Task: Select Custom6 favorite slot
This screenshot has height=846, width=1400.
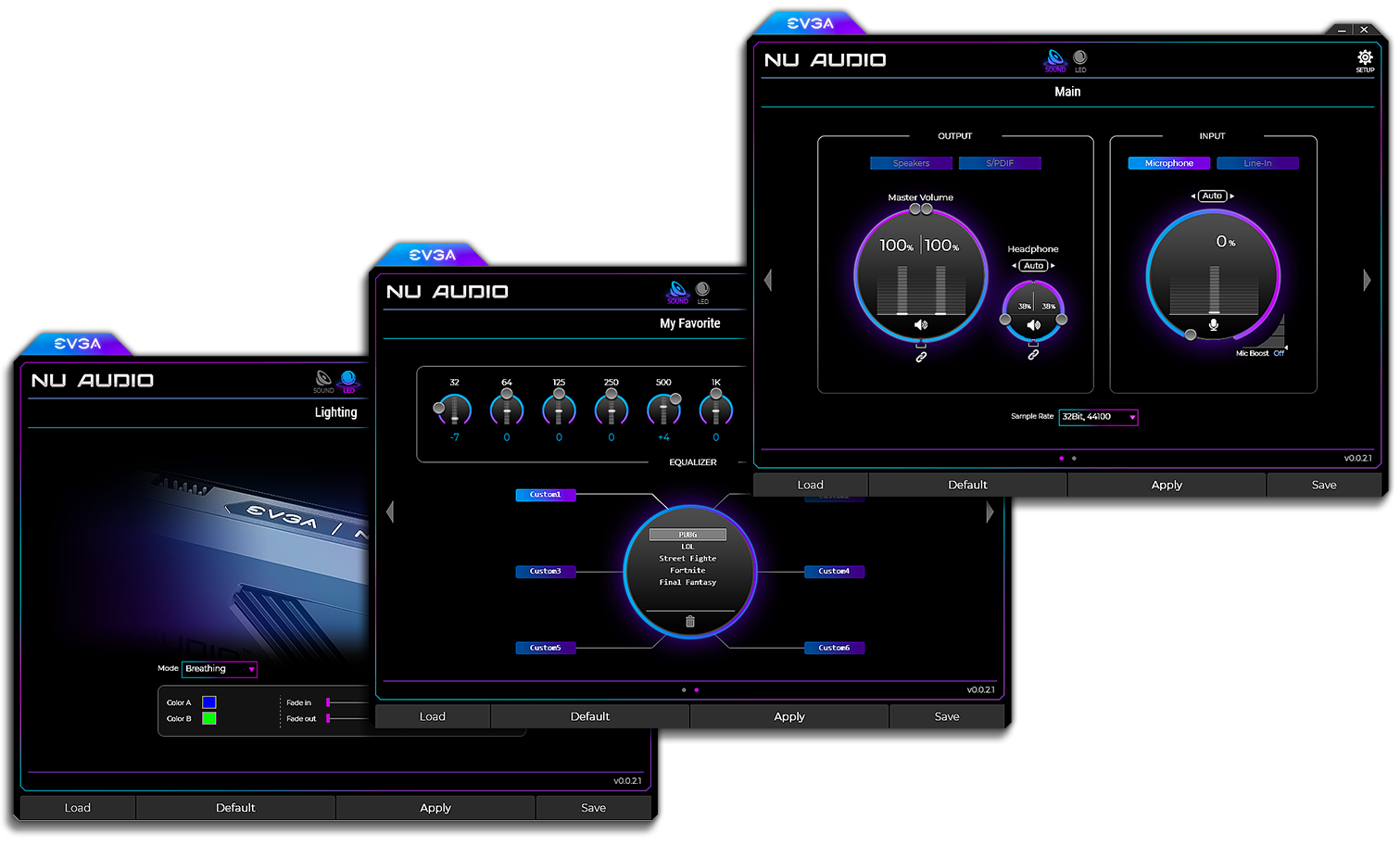Action: (x=834, y=649)
